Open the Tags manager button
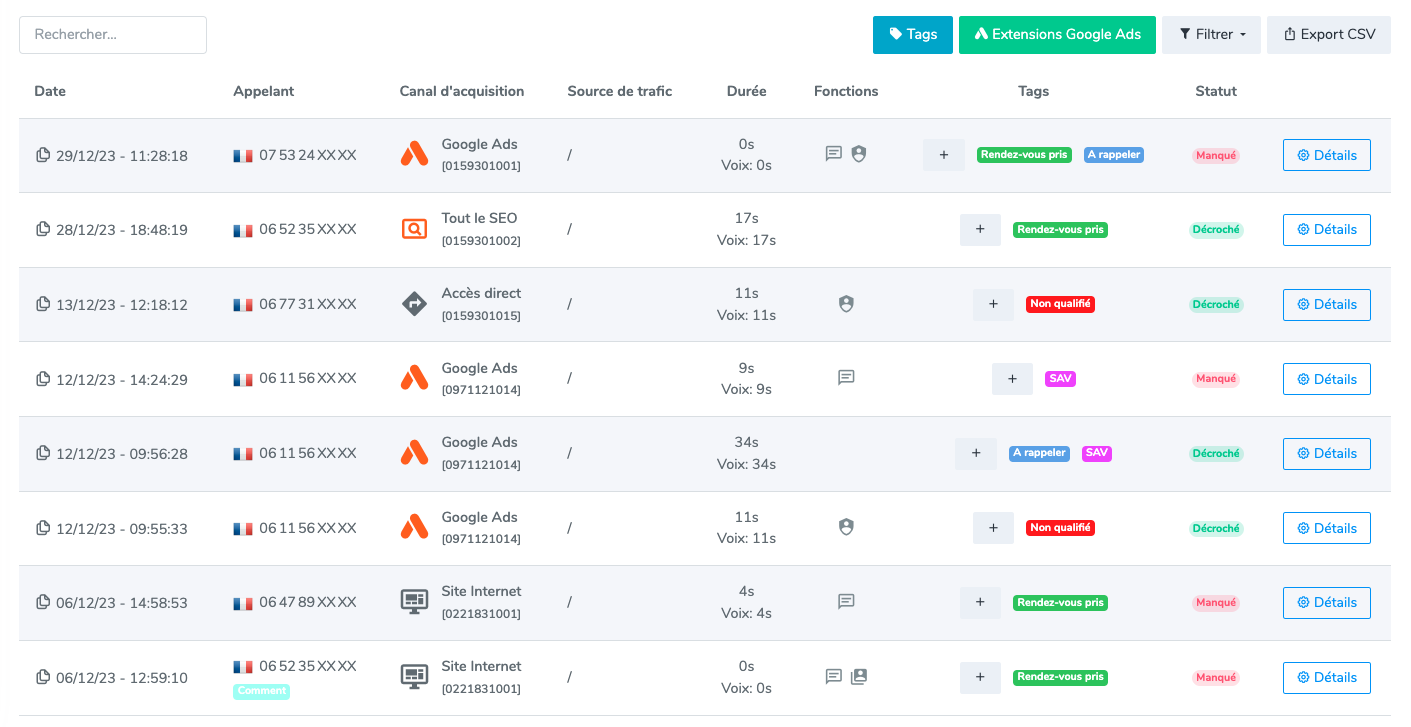 pos(913,34)
